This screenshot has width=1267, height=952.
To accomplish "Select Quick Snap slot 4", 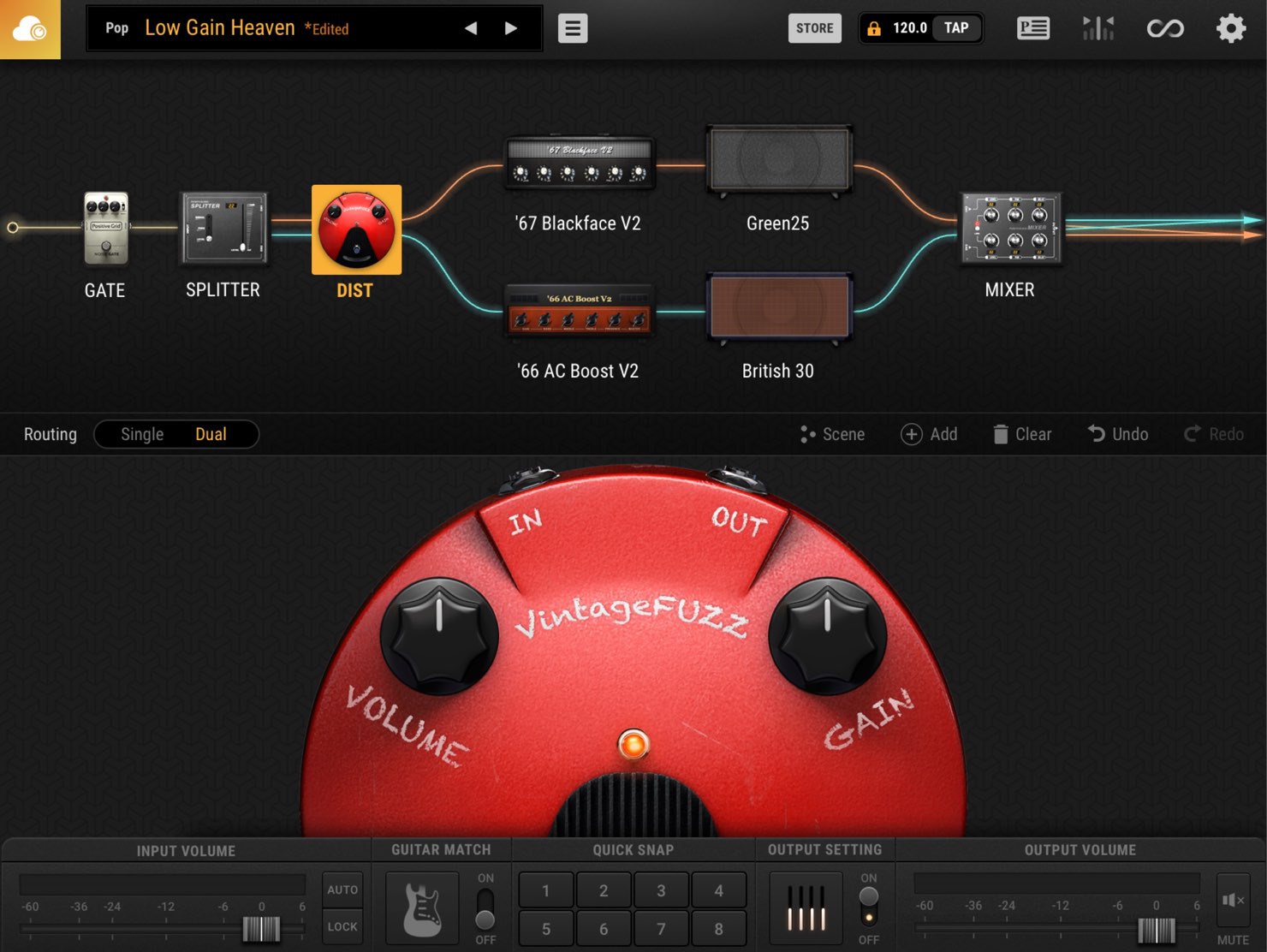I will tap(718, 890).
